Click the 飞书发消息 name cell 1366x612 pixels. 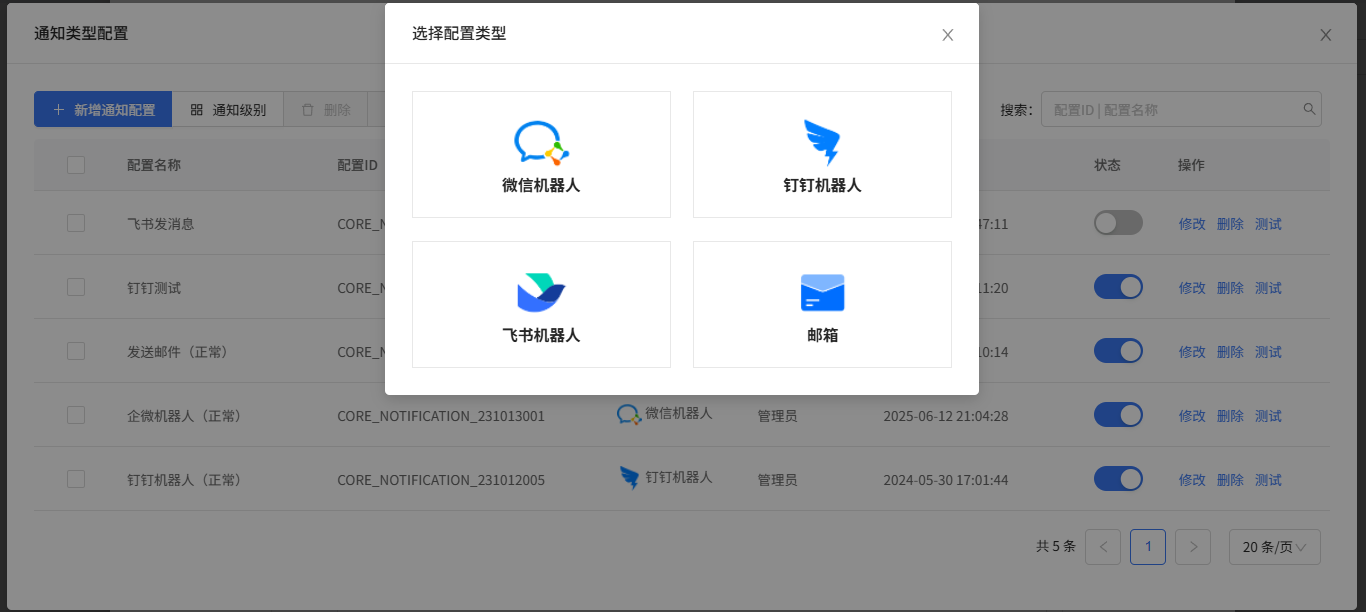pyautogui.click(x=160, y=224)
